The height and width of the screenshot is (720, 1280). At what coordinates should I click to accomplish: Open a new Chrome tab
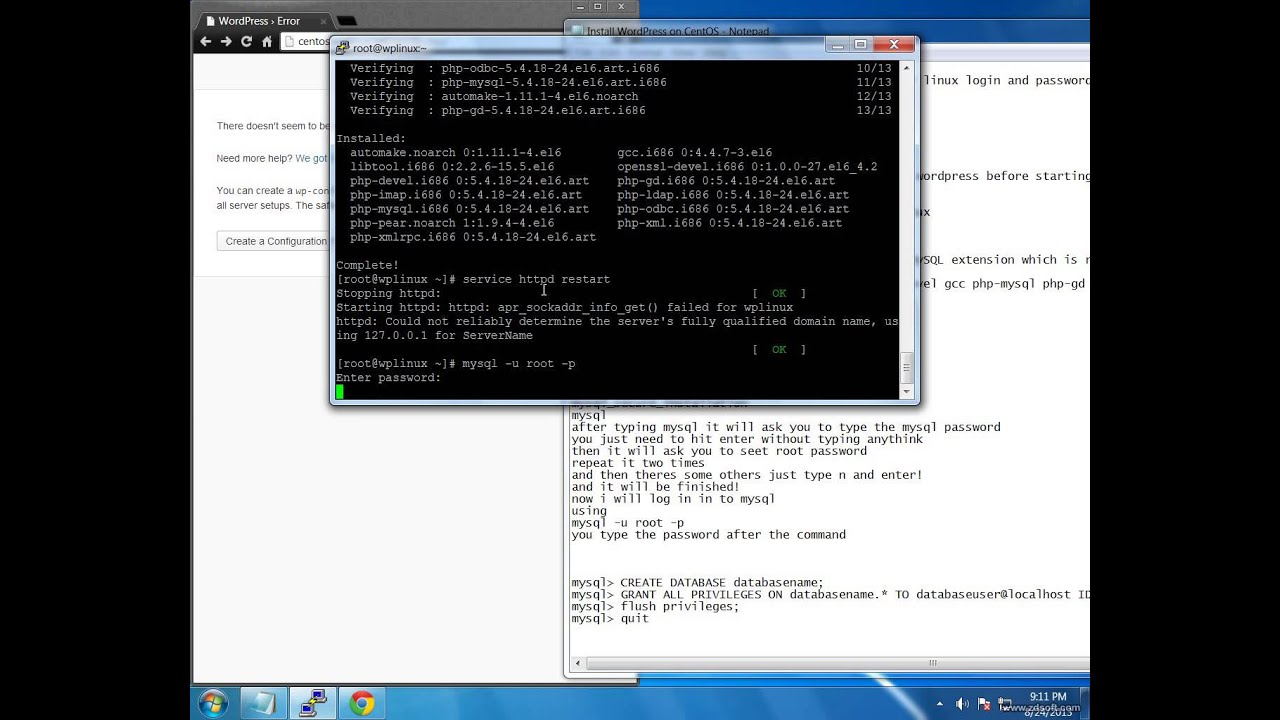click(347, 21)
